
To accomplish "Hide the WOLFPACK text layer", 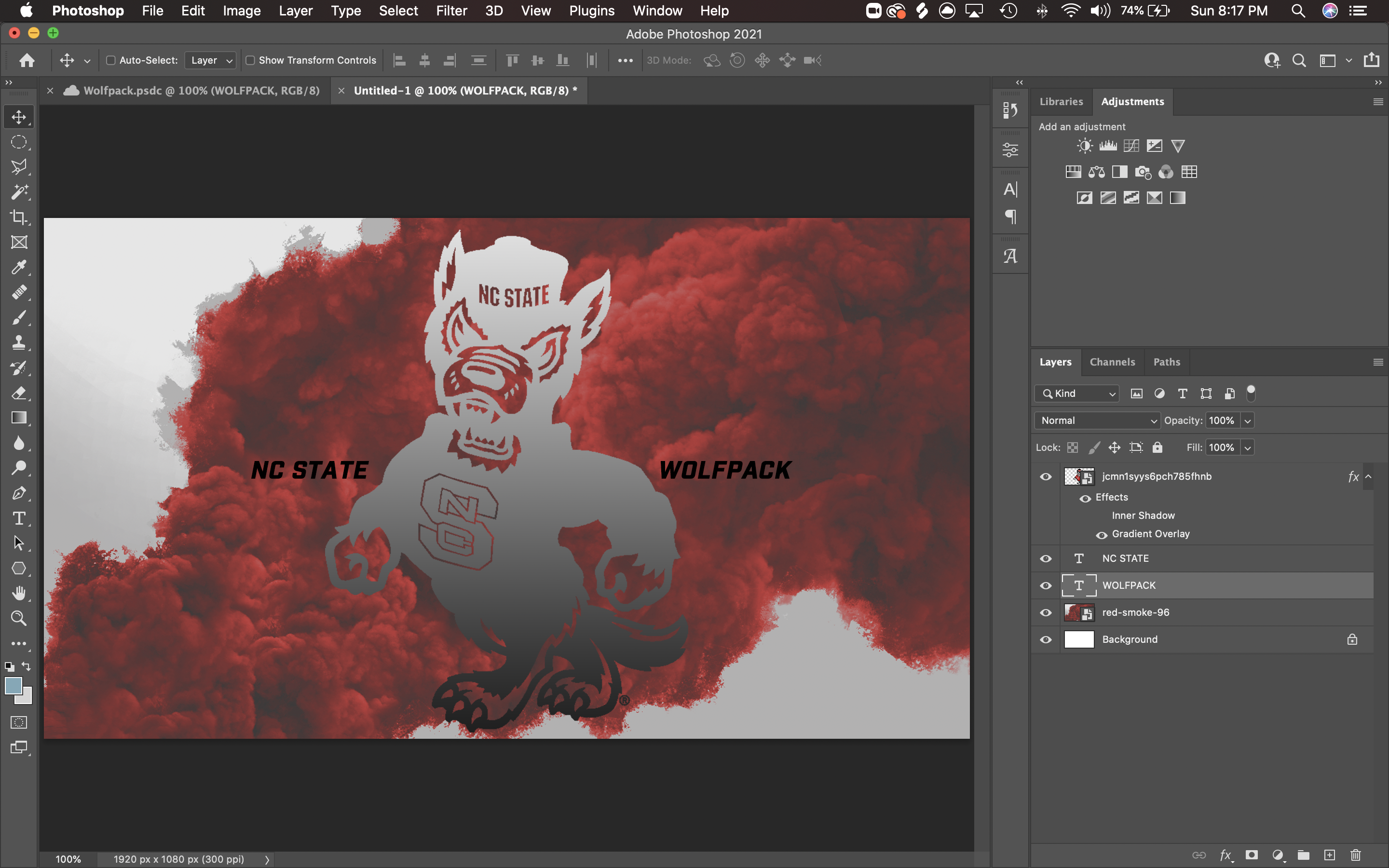I will coord(1046,585).
